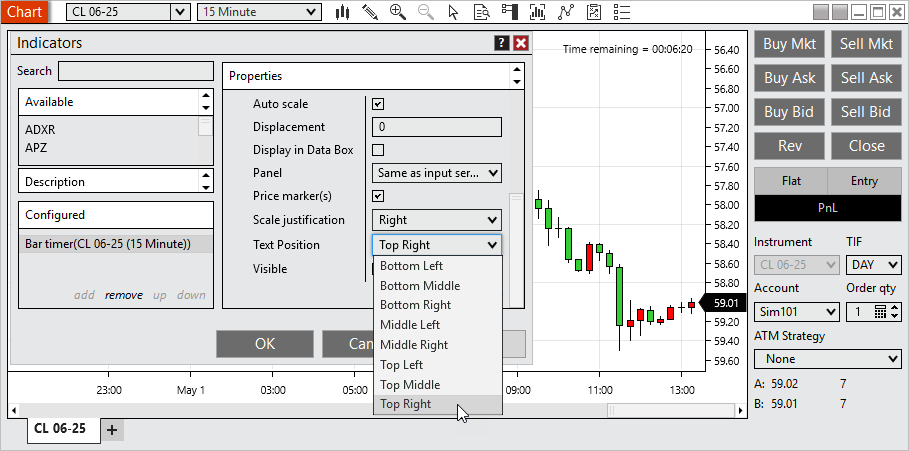Viewport: 909px width, 451px height.
Task: Choose Bottom Left from the list
Action: [x=411, y=266]
